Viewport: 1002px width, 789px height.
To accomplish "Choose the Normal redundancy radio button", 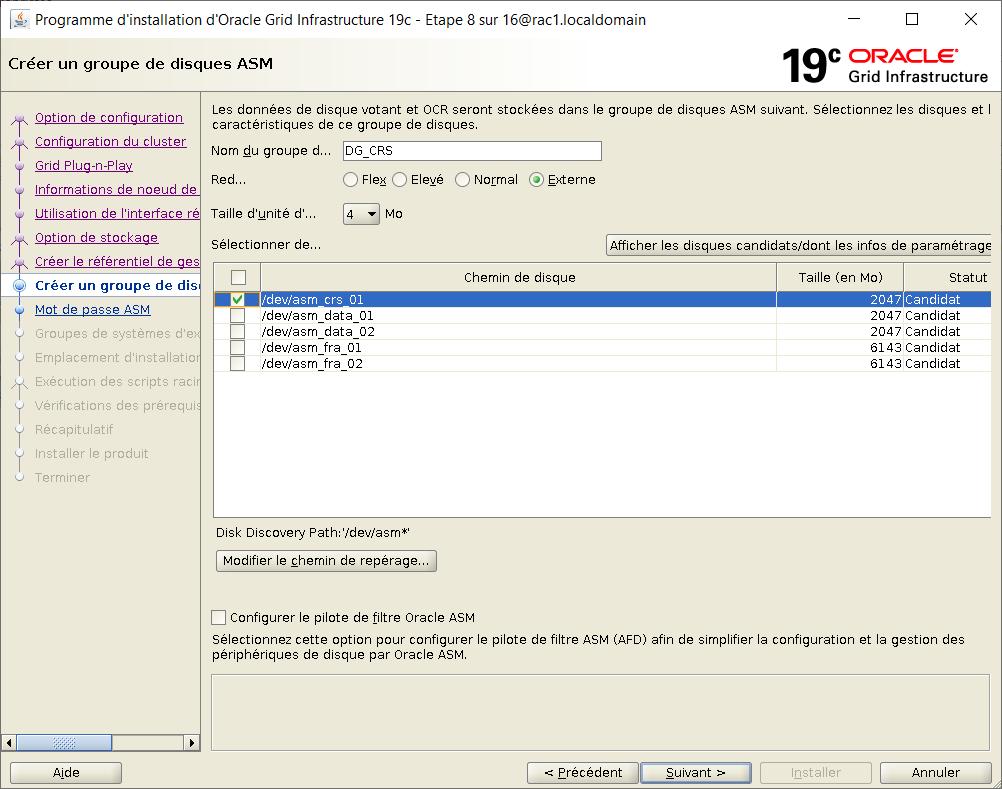I will pyautogui.click(x=462, y=180).
